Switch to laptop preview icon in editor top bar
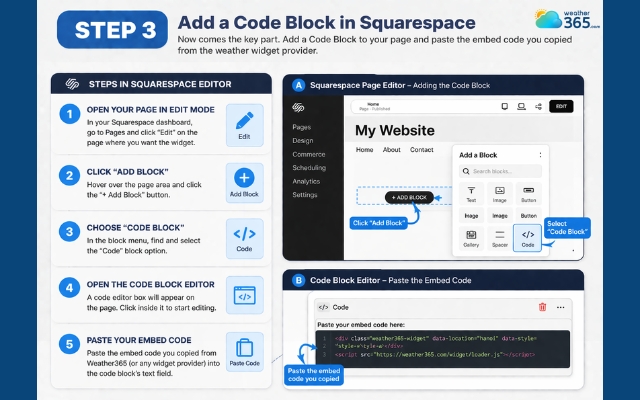 [521, 107]
